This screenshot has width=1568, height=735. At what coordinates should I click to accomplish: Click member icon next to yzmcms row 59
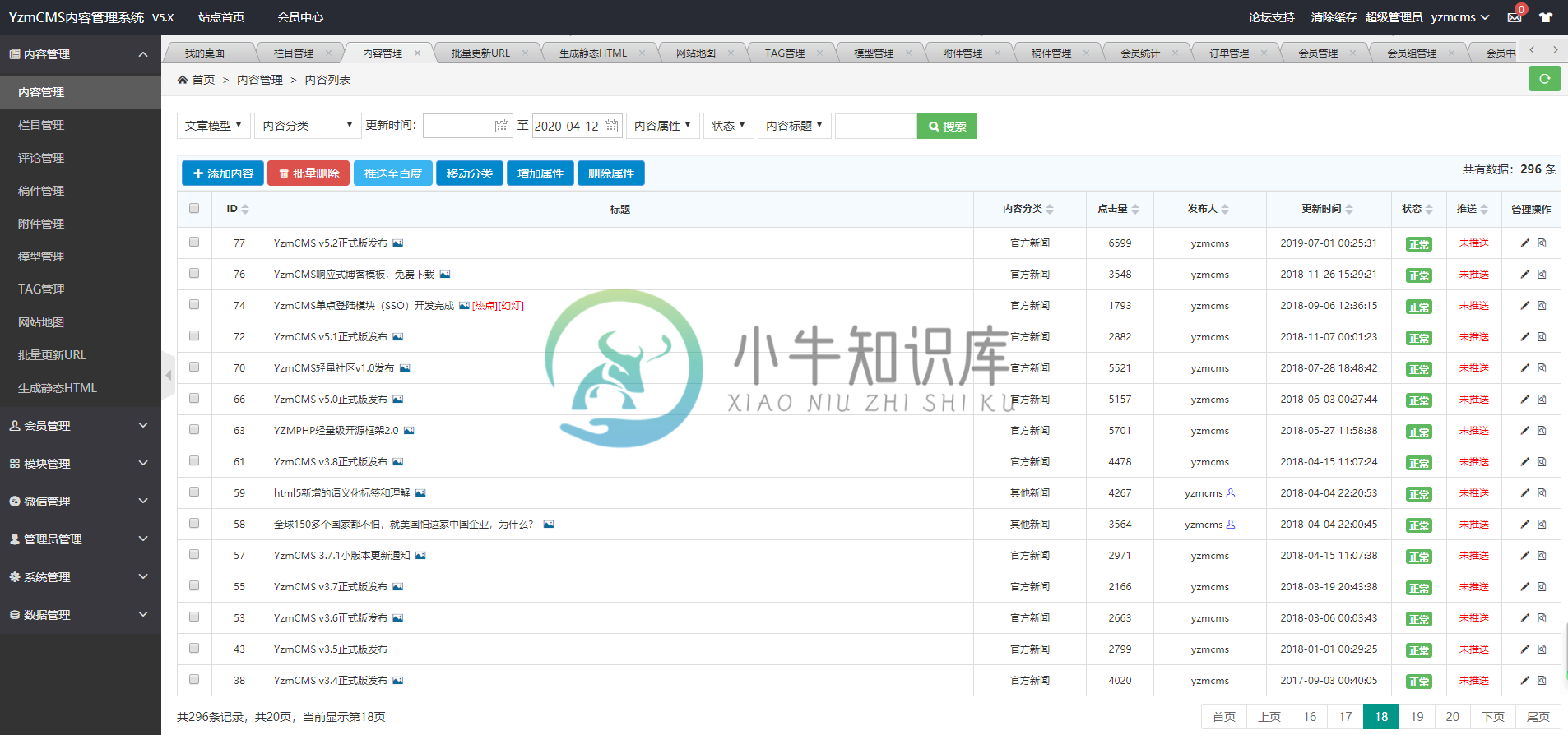point(1231,493)
